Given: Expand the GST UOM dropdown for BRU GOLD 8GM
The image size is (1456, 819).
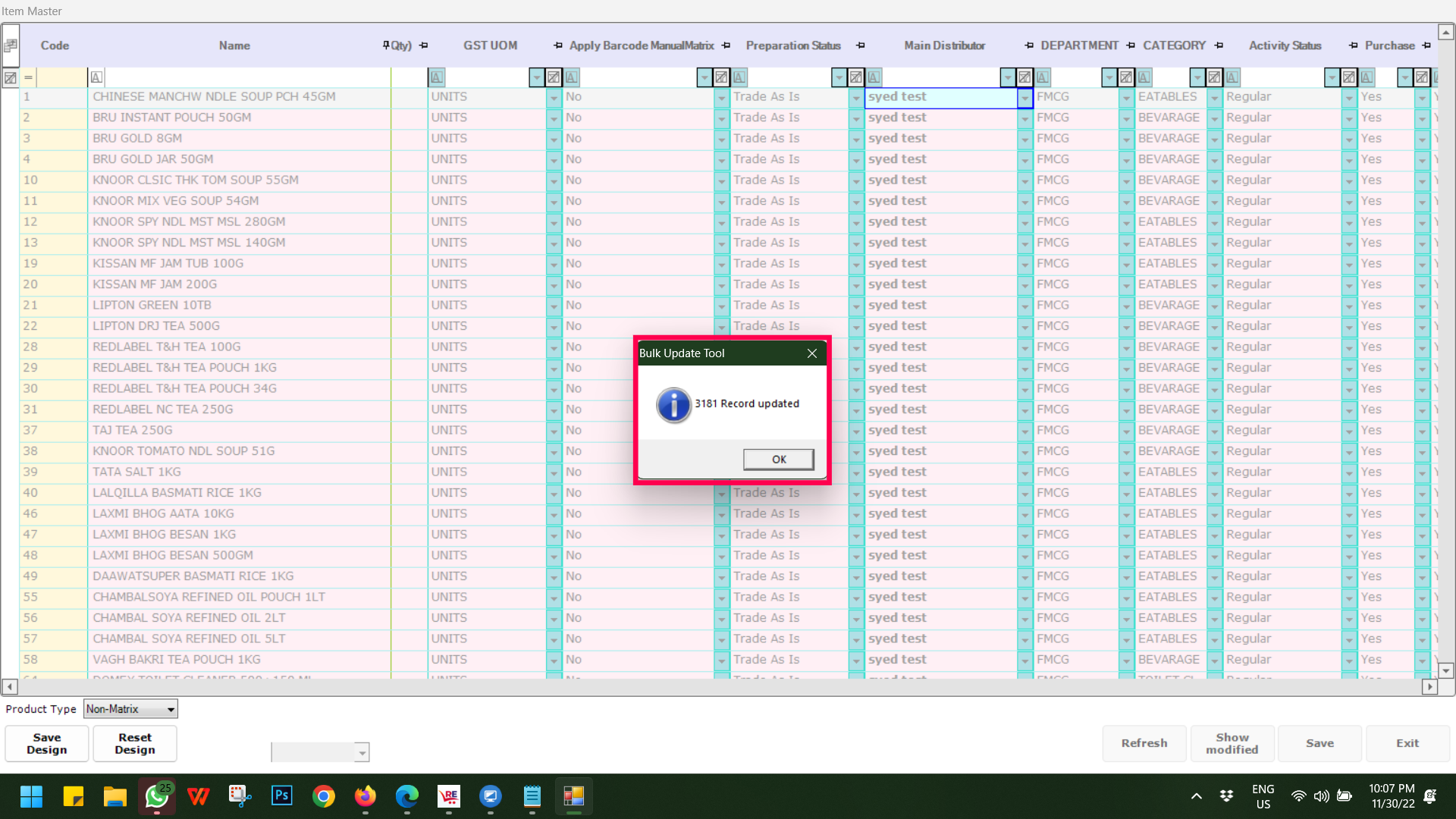Looking at the screenshot, I should (554, 140).
